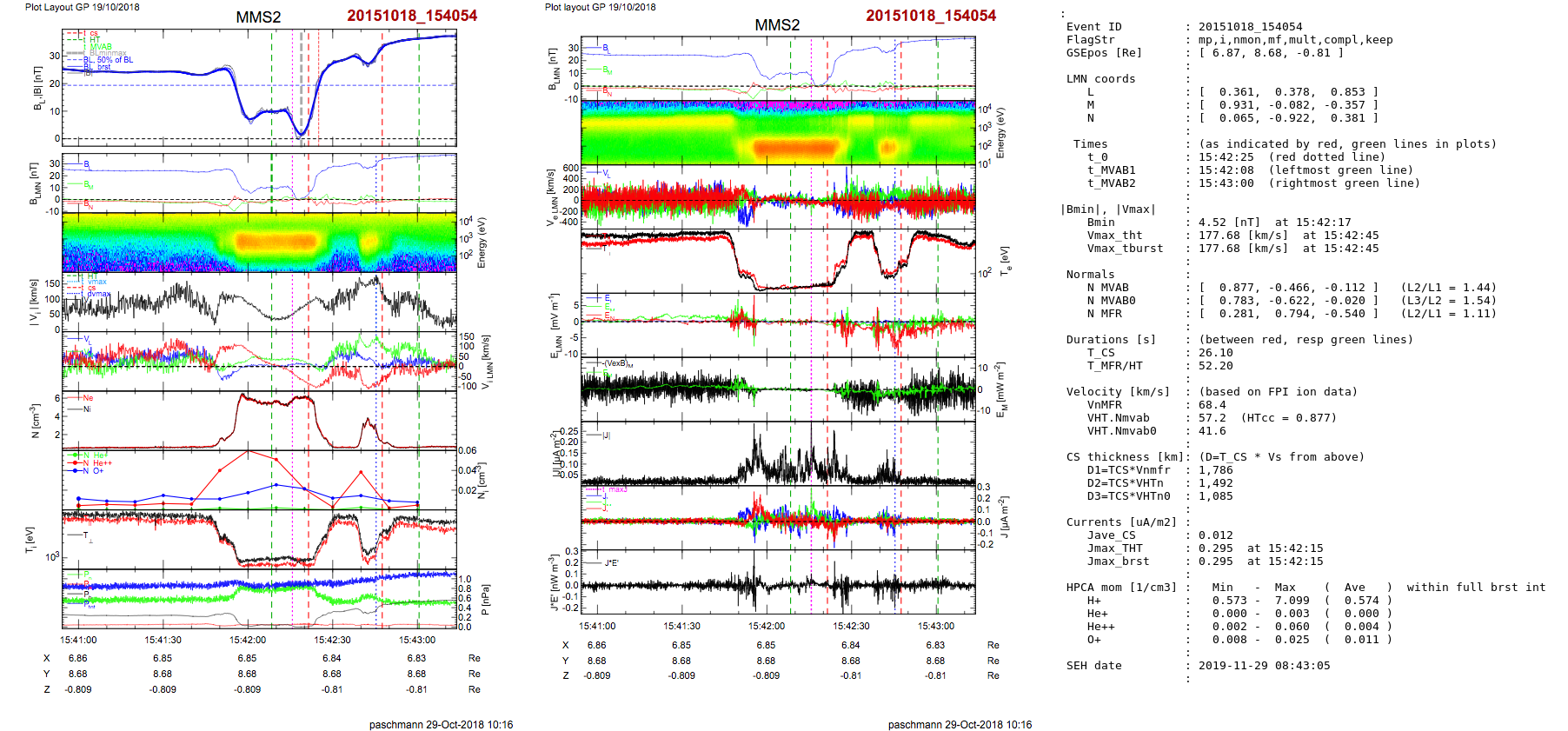Select L vector '[ 0.361, 0.378, 0.853 ]'
The height and width of the screenshot is (731, 1568).
[1288, 92]
